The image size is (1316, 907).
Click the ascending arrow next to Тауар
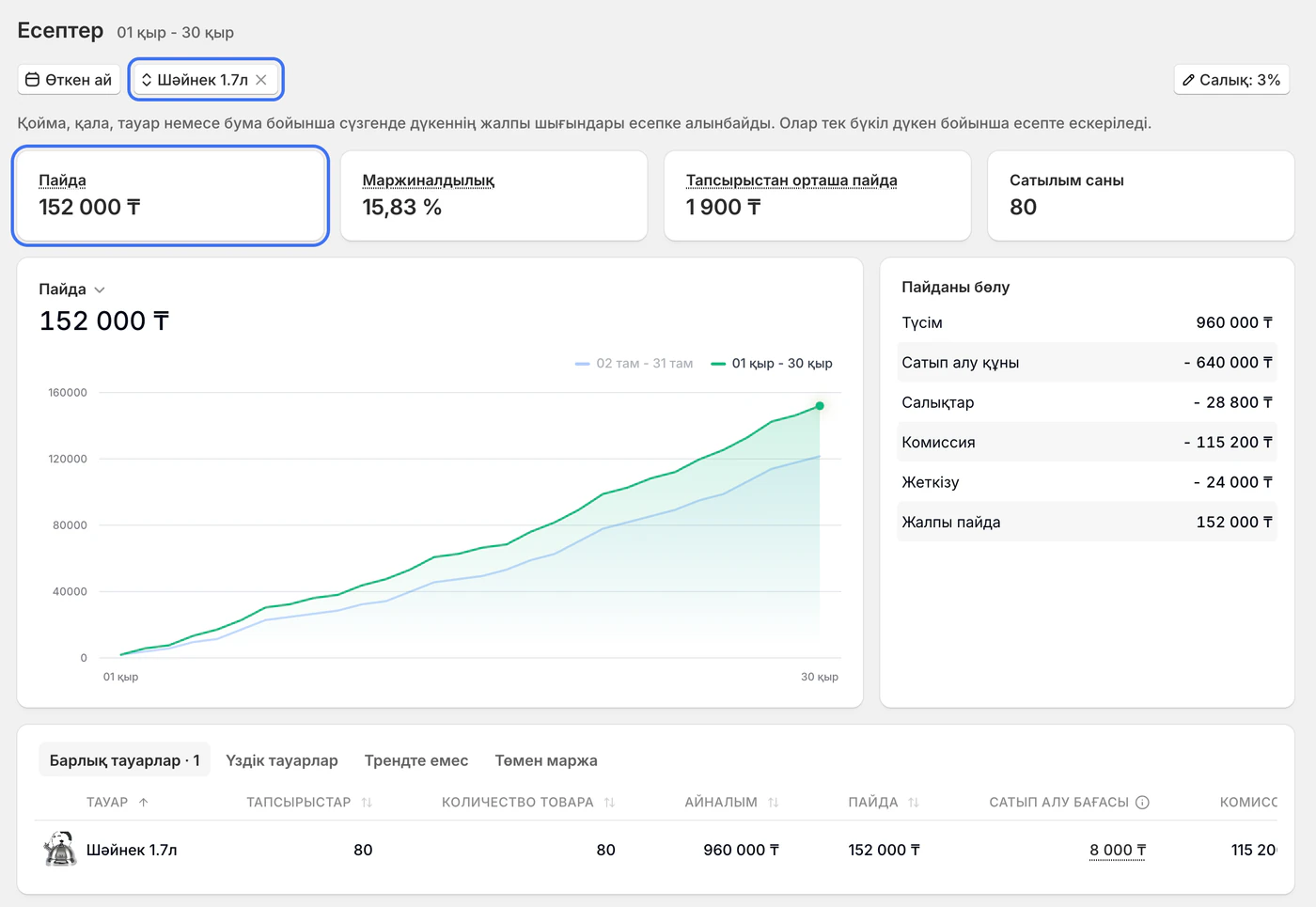click(x=143, y=802)
